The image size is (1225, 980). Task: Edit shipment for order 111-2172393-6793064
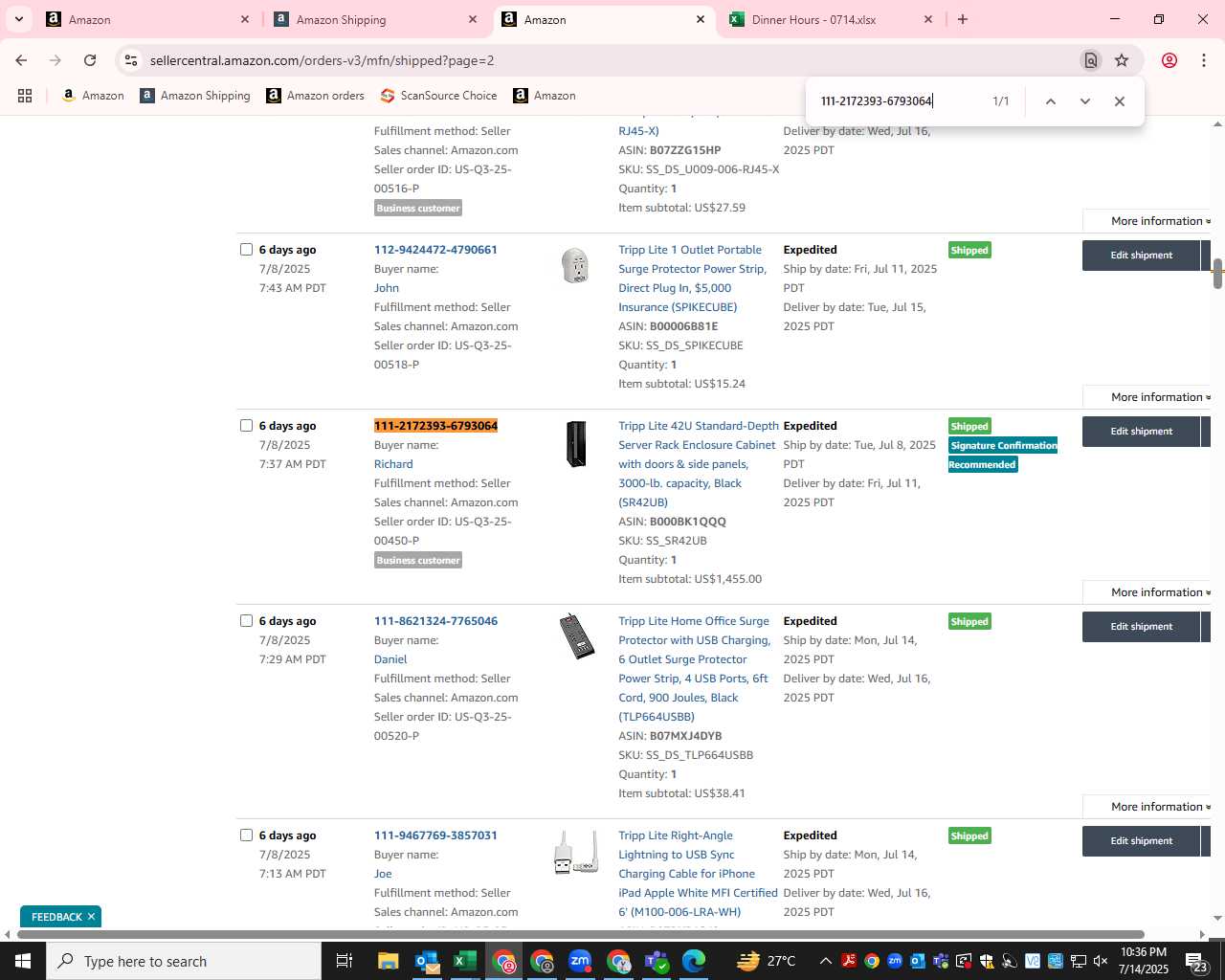pyautogui.click(x=1141, y=432)
